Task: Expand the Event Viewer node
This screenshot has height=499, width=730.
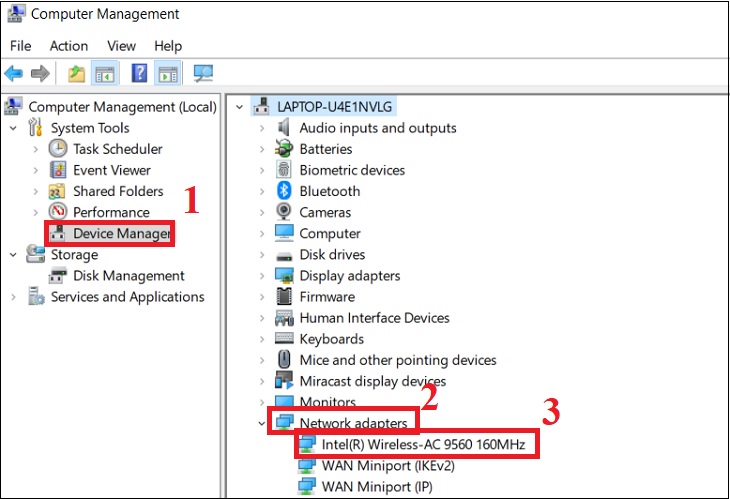Action: pos(36,170)
